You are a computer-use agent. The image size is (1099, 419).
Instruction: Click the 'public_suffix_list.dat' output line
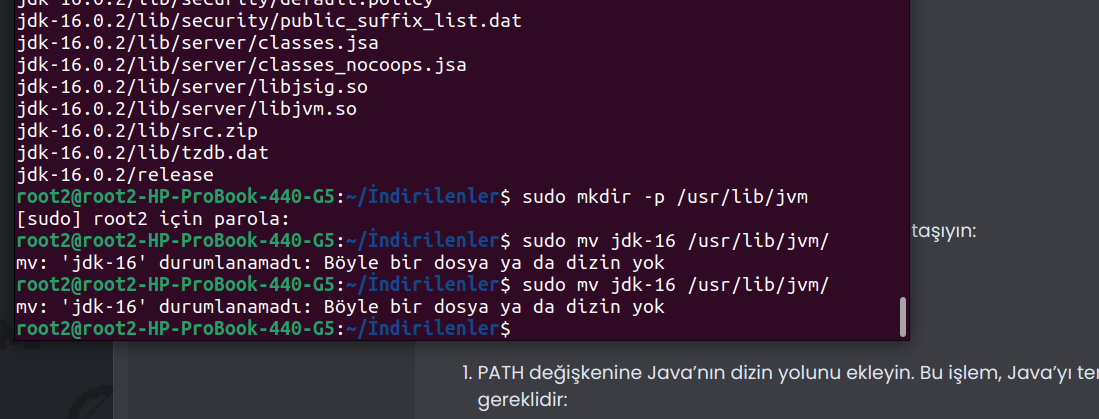(269, 21)
